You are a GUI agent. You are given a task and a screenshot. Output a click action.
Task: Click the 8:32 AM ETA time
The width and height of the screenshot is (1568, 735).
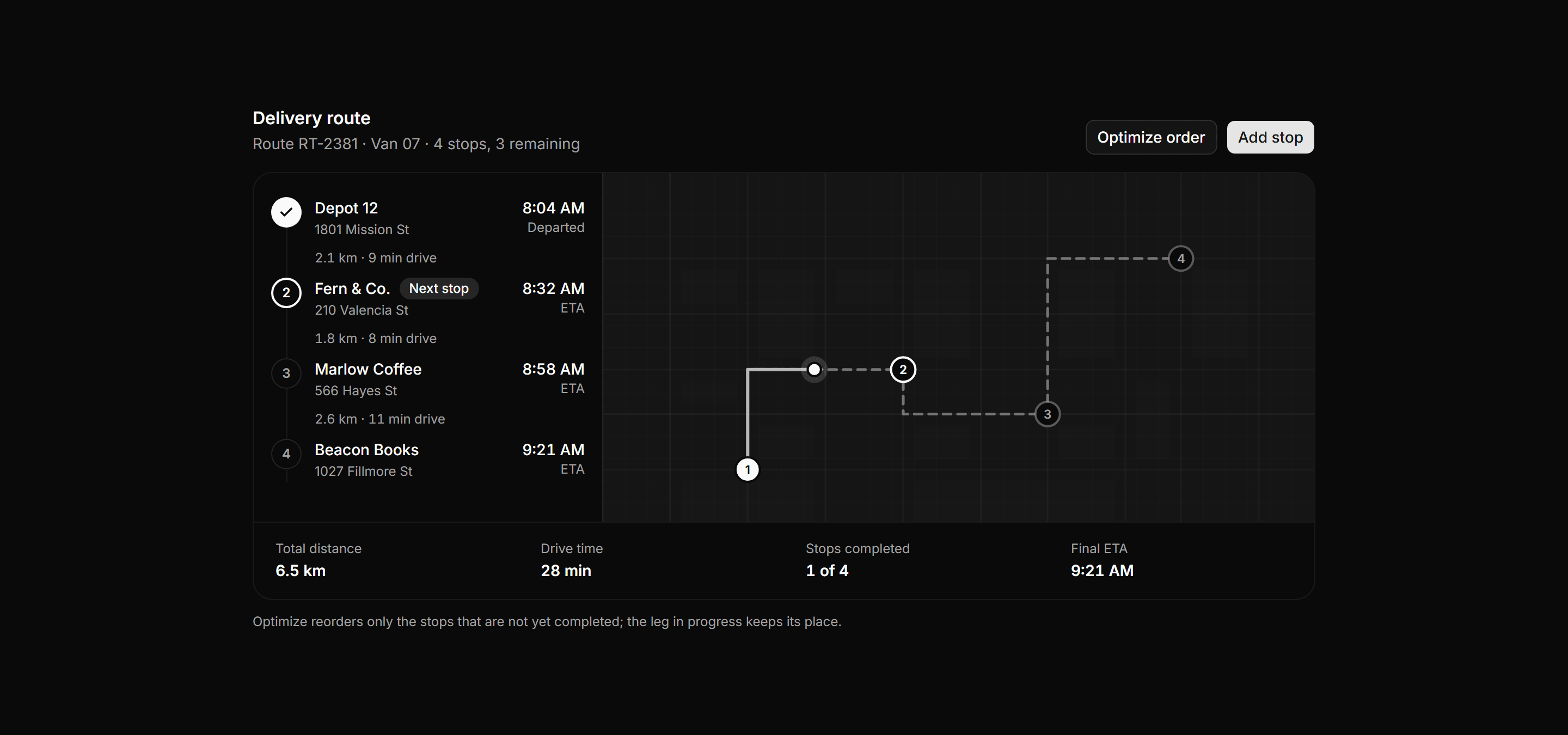(x=553, y=289)
